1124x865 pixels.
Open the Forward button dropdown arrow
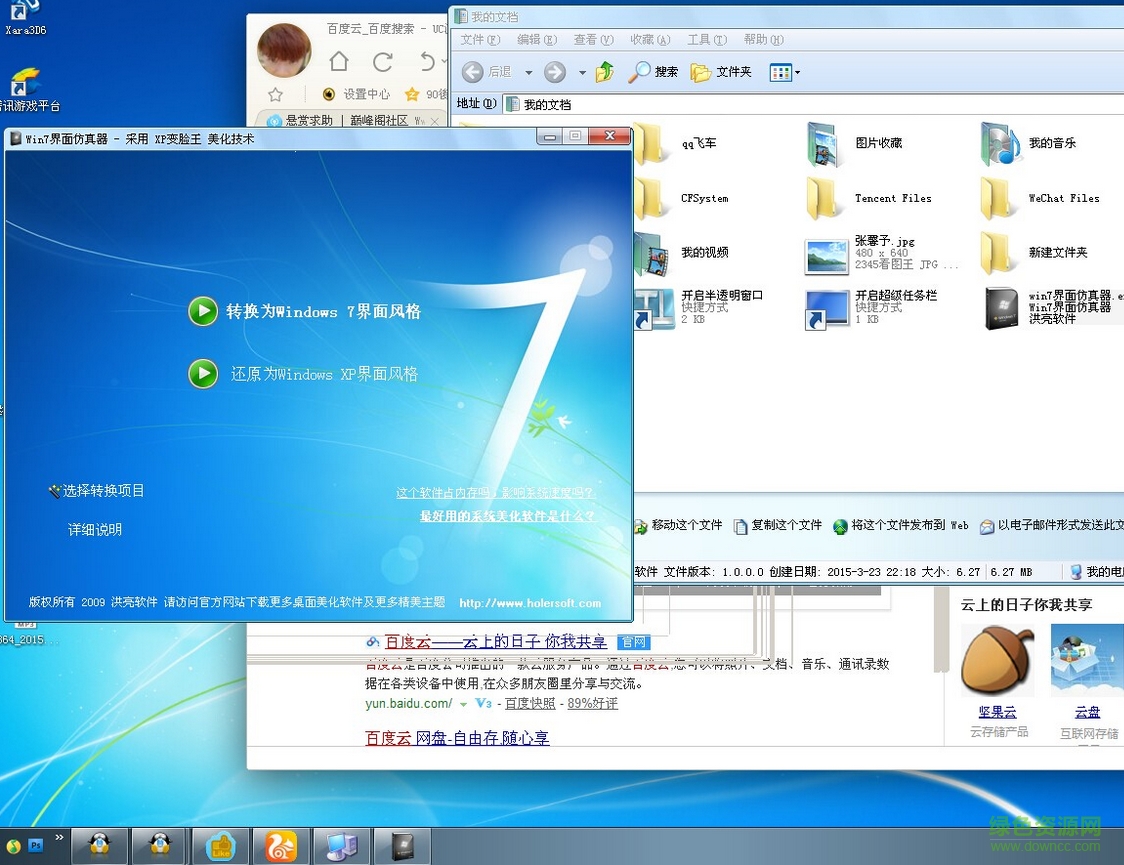pyautogui.click(x=581, y=71)
